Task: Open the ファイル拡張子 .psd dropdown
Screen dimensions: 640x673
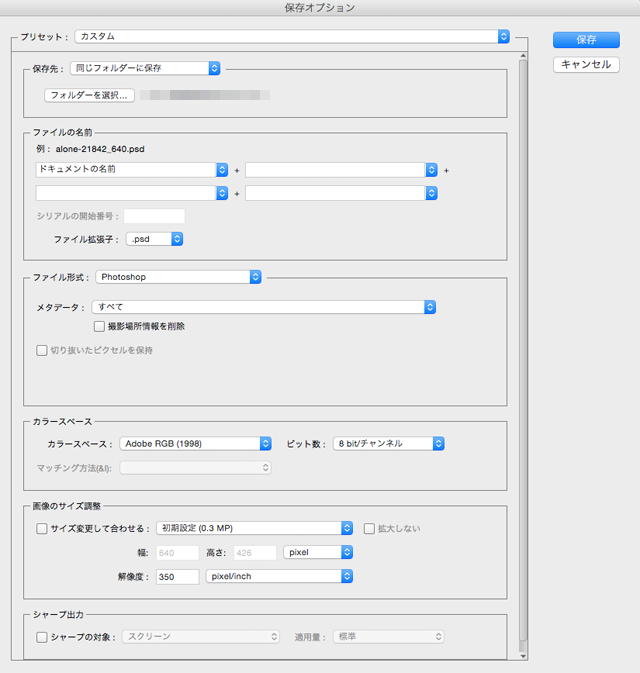Action: (155, 240)
